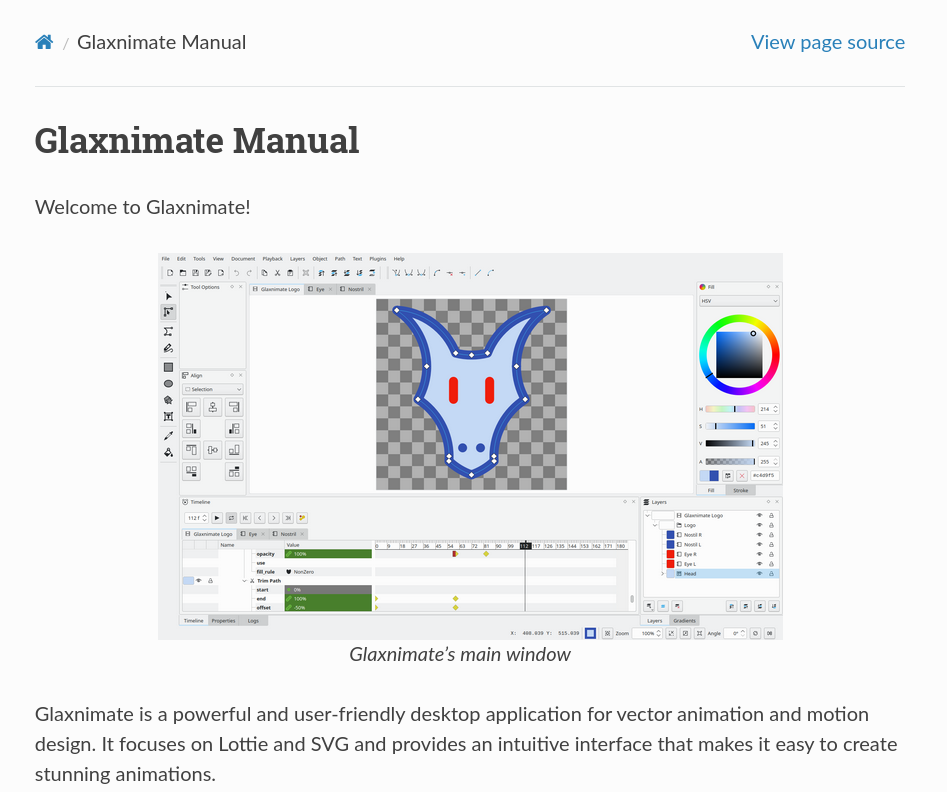Click the H value 214 stepper arrows
Viewport: 947px width, 792px height.
tap(775, 409)
